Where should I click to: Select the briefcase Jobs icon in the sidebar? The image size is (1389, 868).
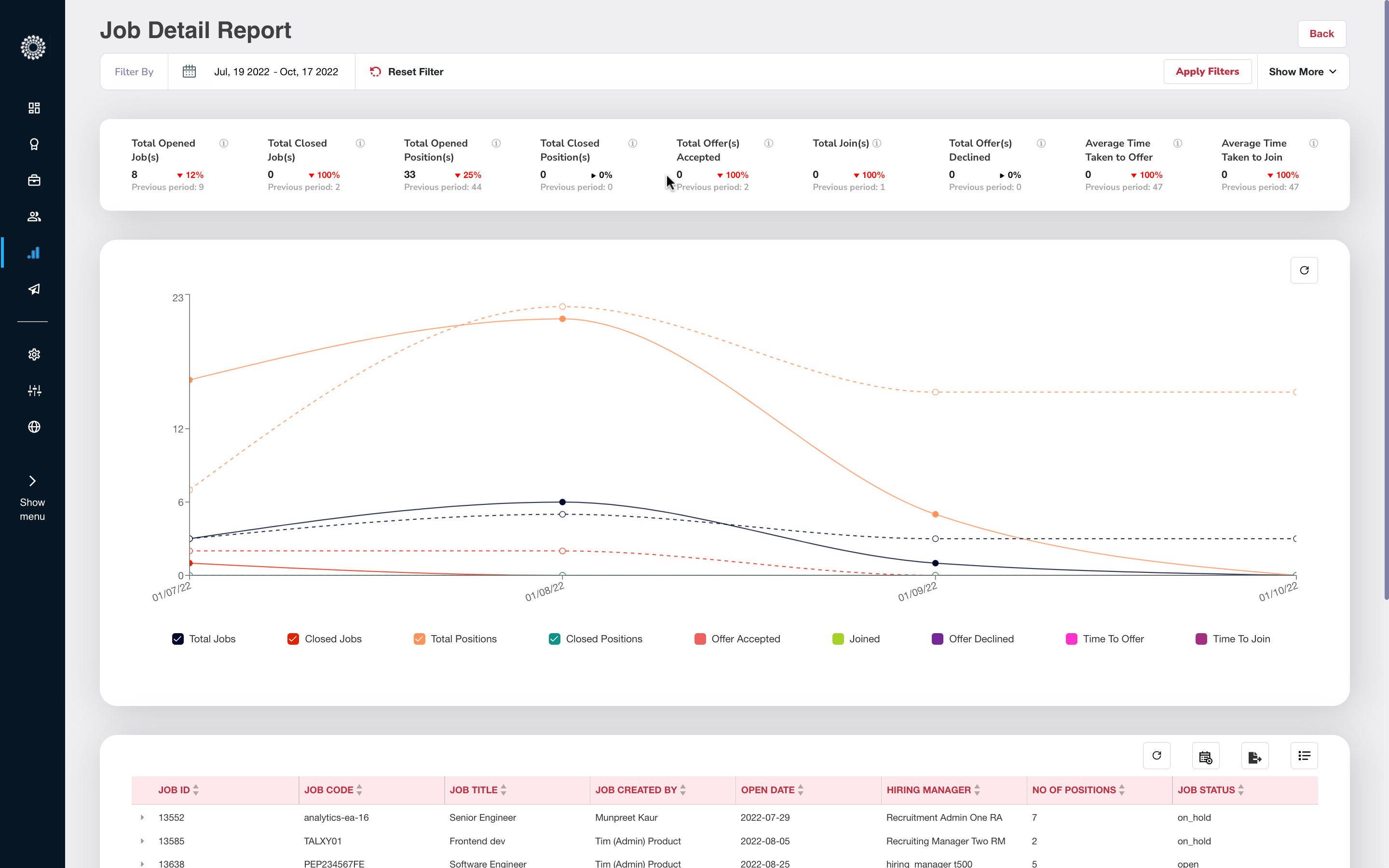(x=34, y=180)
